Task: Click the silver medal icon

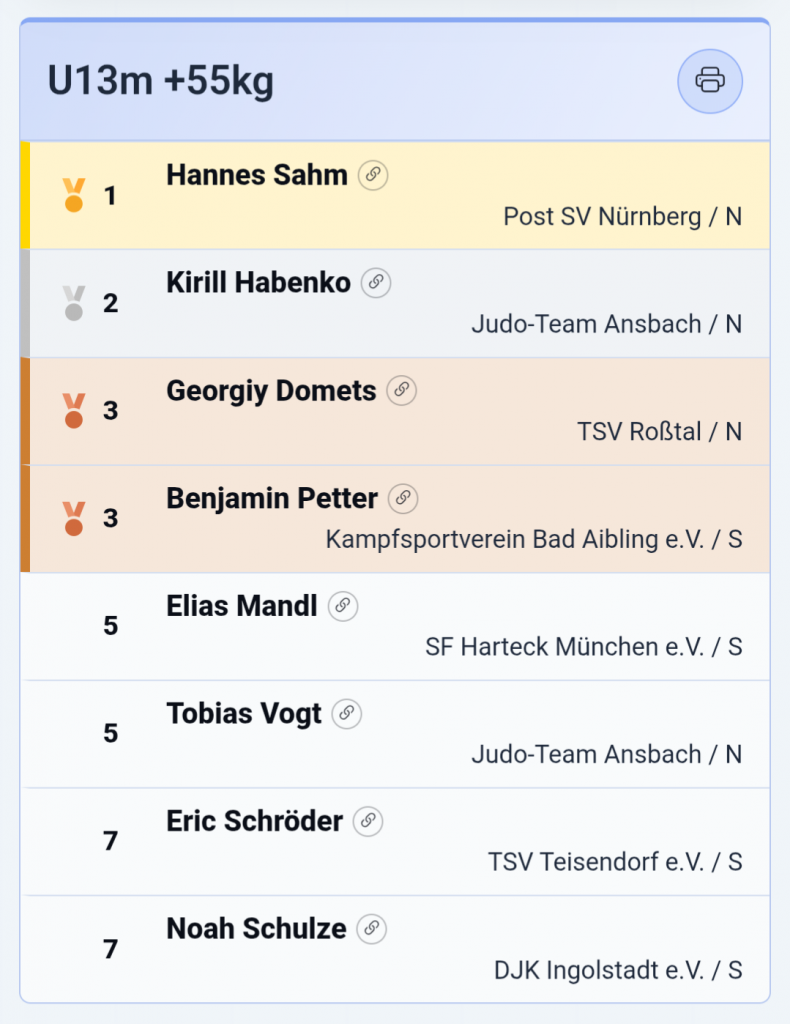Action: [73, 303]
